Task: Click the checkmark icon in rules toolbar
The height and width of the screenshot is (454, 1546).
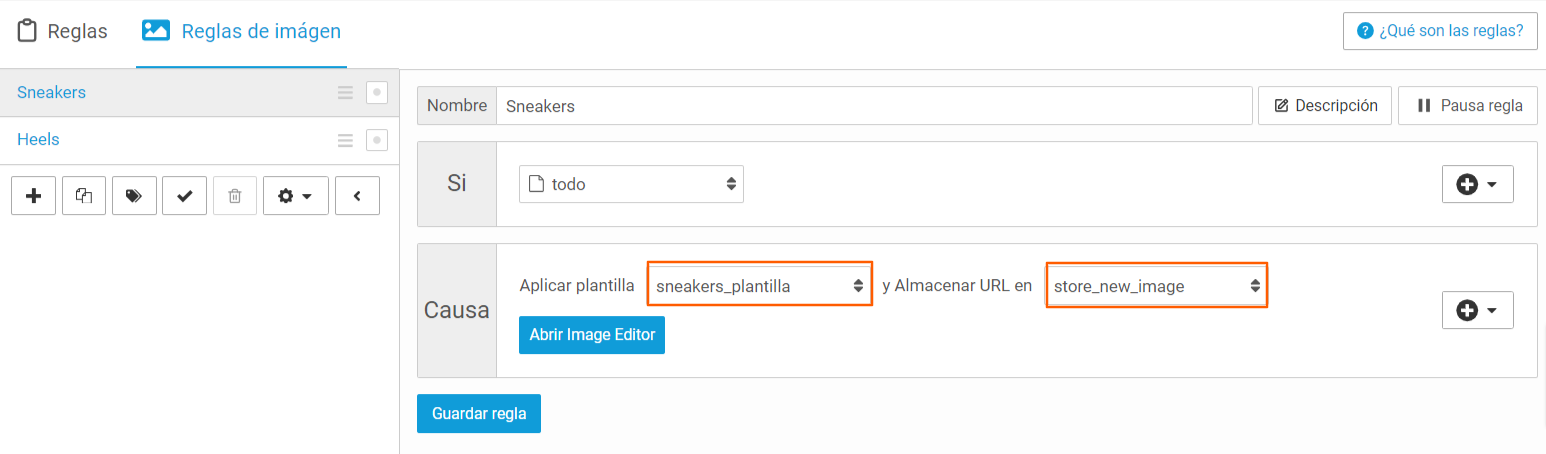Action: 184,196
